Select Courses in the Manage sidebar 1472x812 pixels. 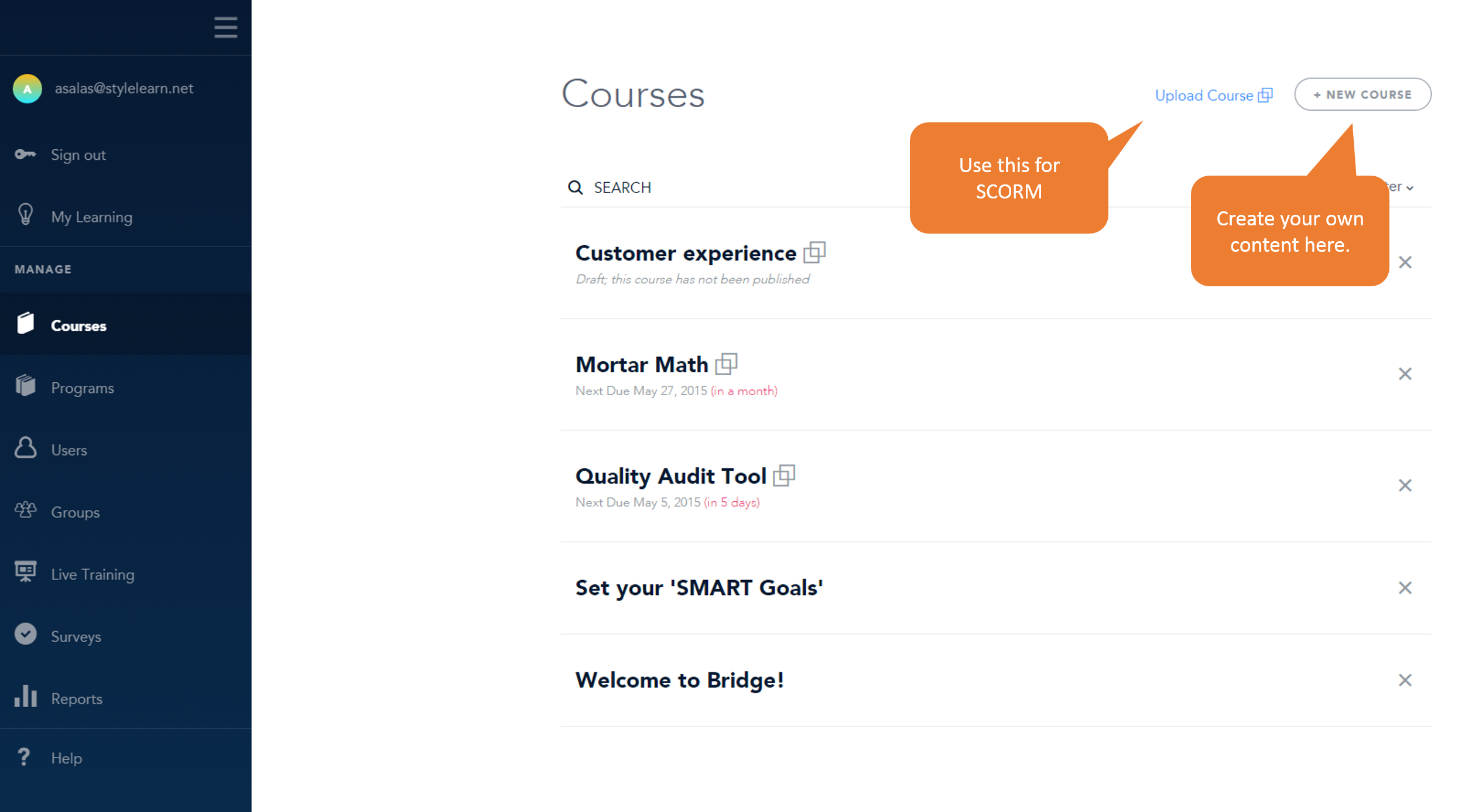point(78,326)
